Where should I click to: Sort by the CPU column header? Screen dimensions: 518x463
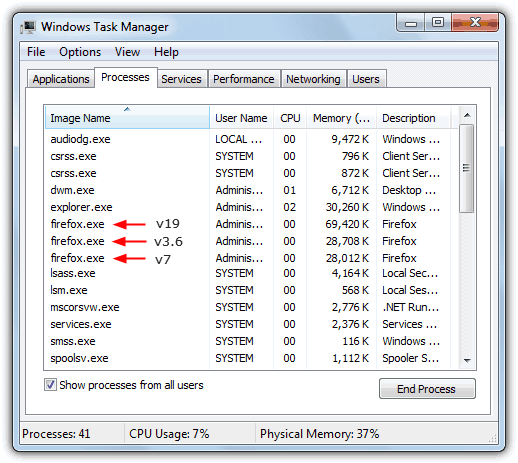coord(290,118)
